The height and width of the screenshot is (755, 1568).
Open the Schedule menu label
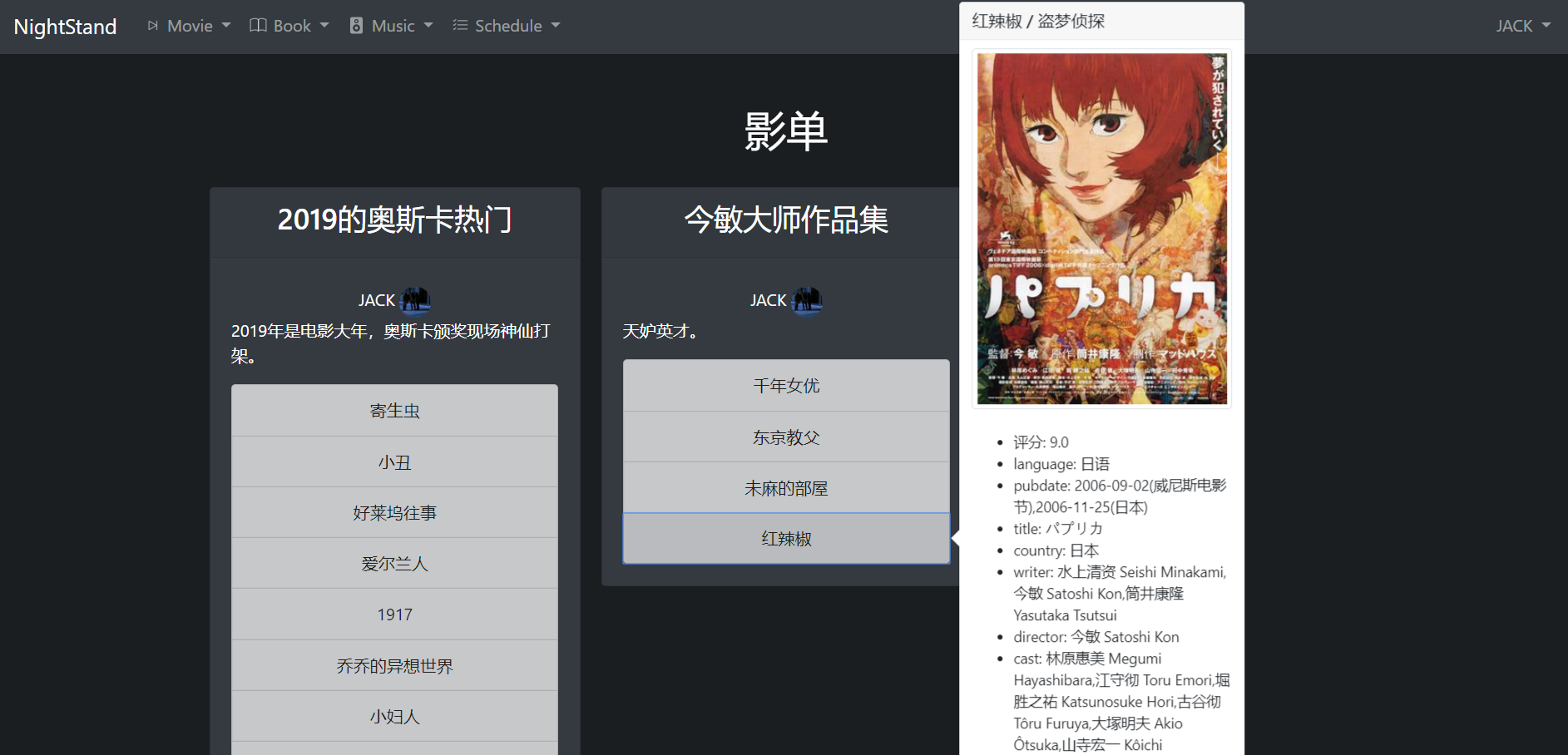[508, 26]
